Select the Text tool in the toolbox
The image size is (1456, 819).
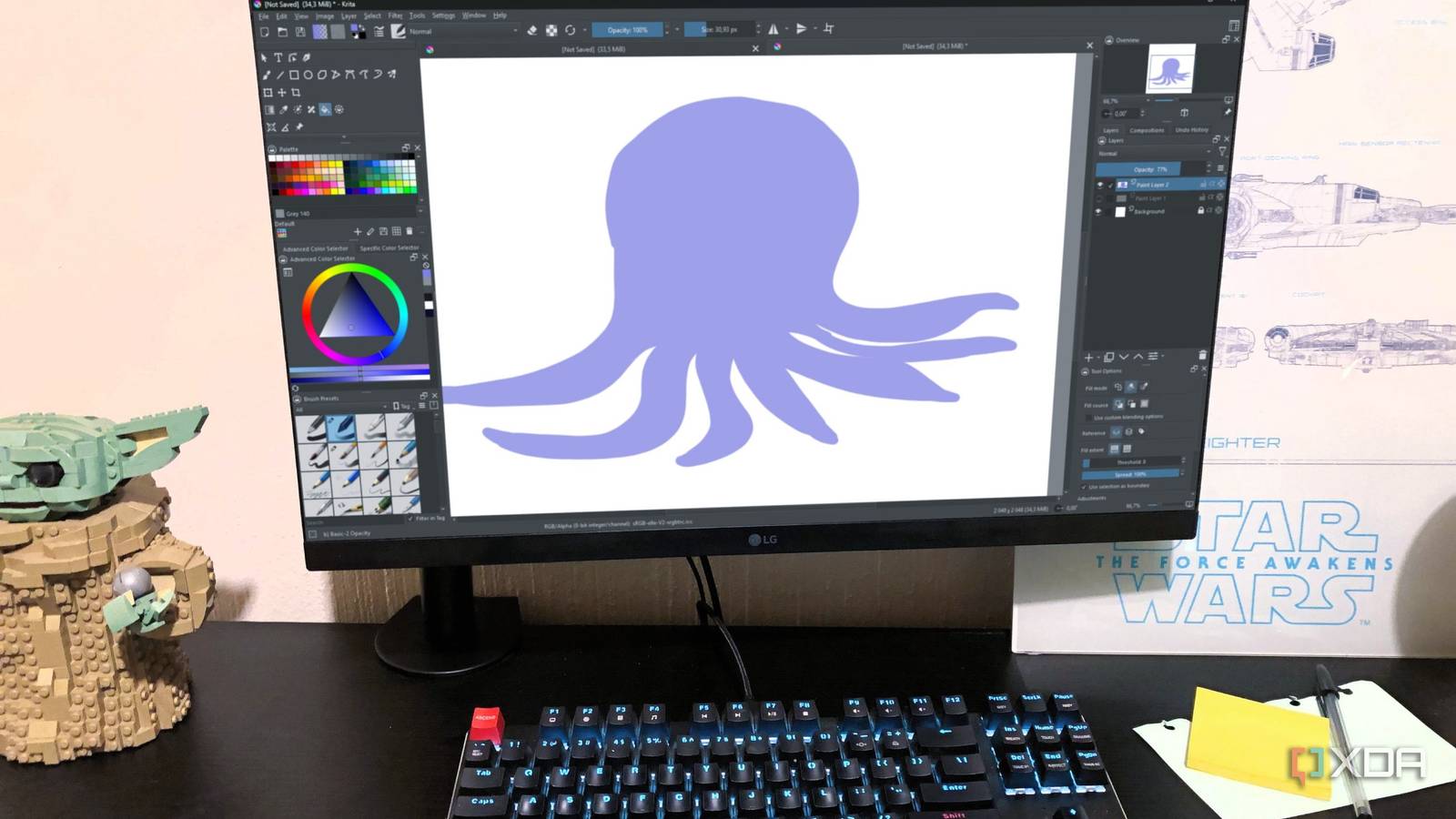(x=278, y=57)
